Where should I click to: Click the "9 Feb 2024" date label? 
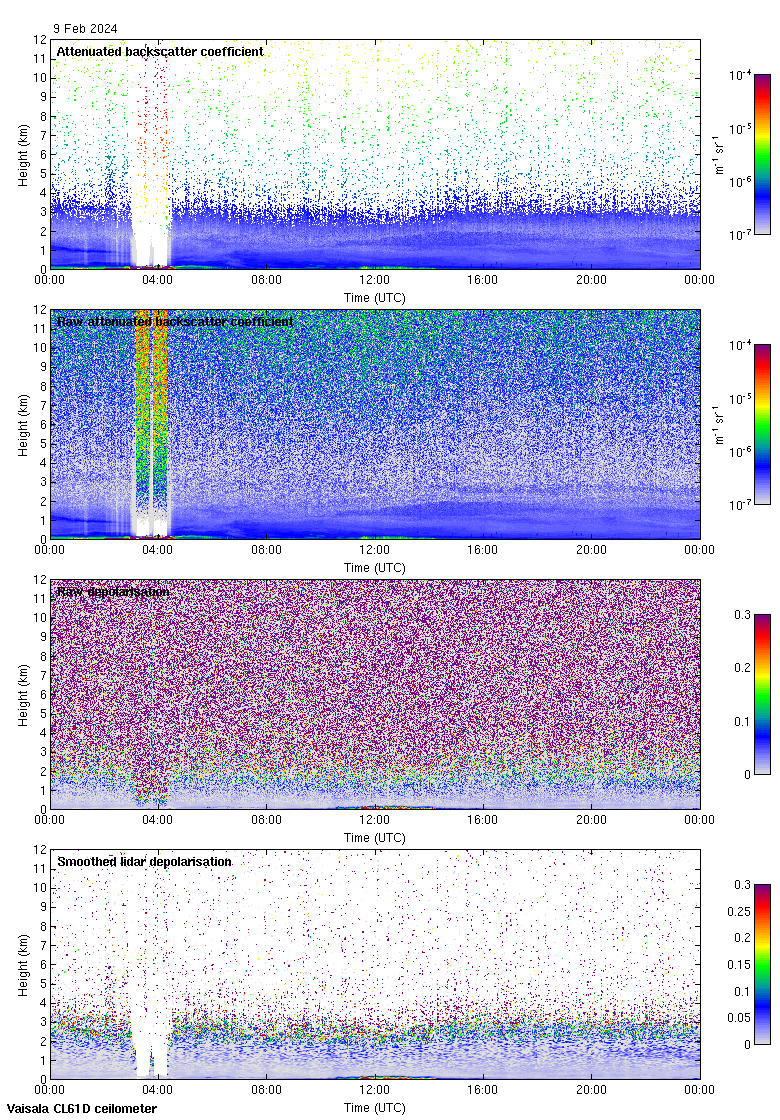click(x=84, y=30)
